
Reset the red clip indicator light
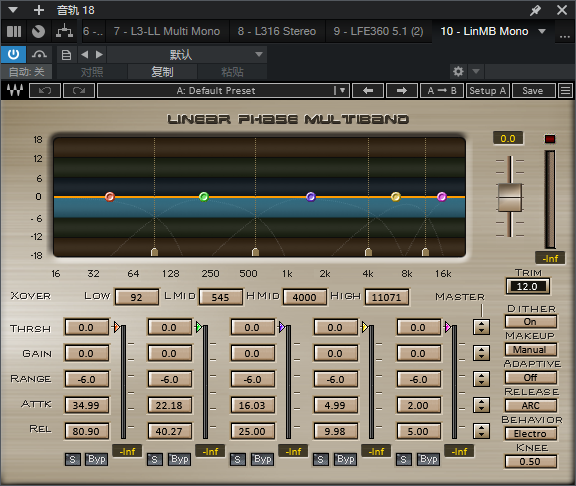(550, 139)
